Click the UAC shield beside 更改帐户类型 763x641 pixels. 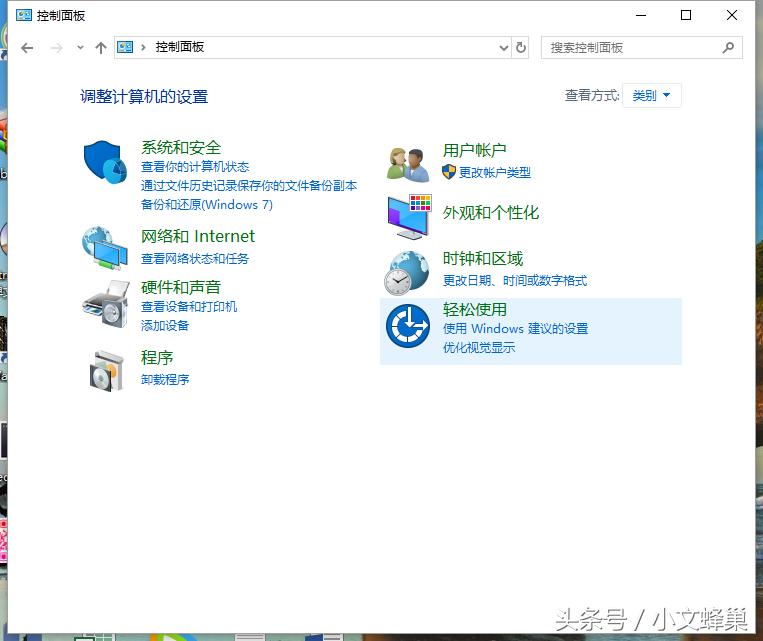click(449, 172)
